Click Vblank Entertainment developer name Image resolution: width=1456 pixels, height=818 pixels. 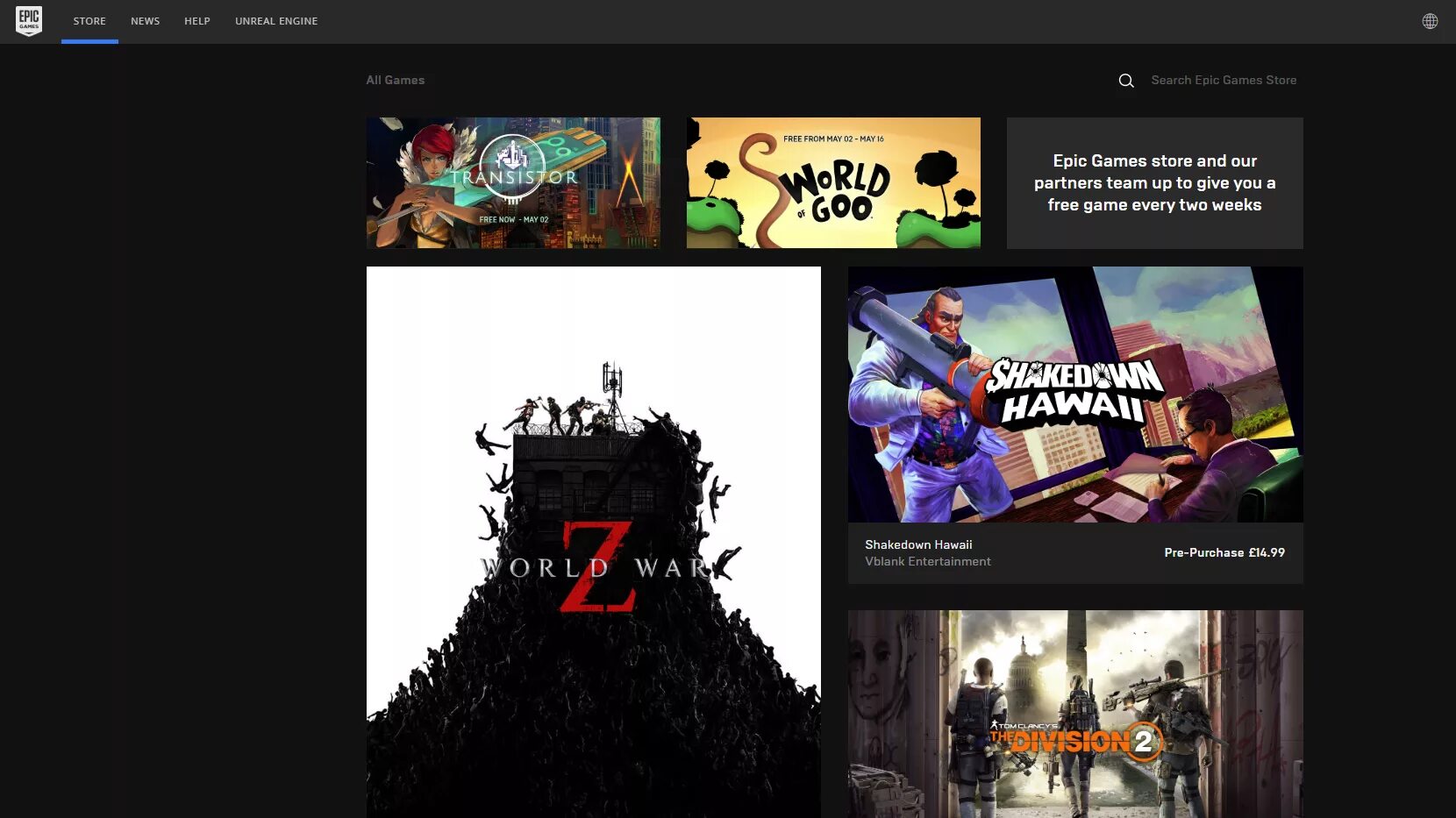click(x=928, y=561)
